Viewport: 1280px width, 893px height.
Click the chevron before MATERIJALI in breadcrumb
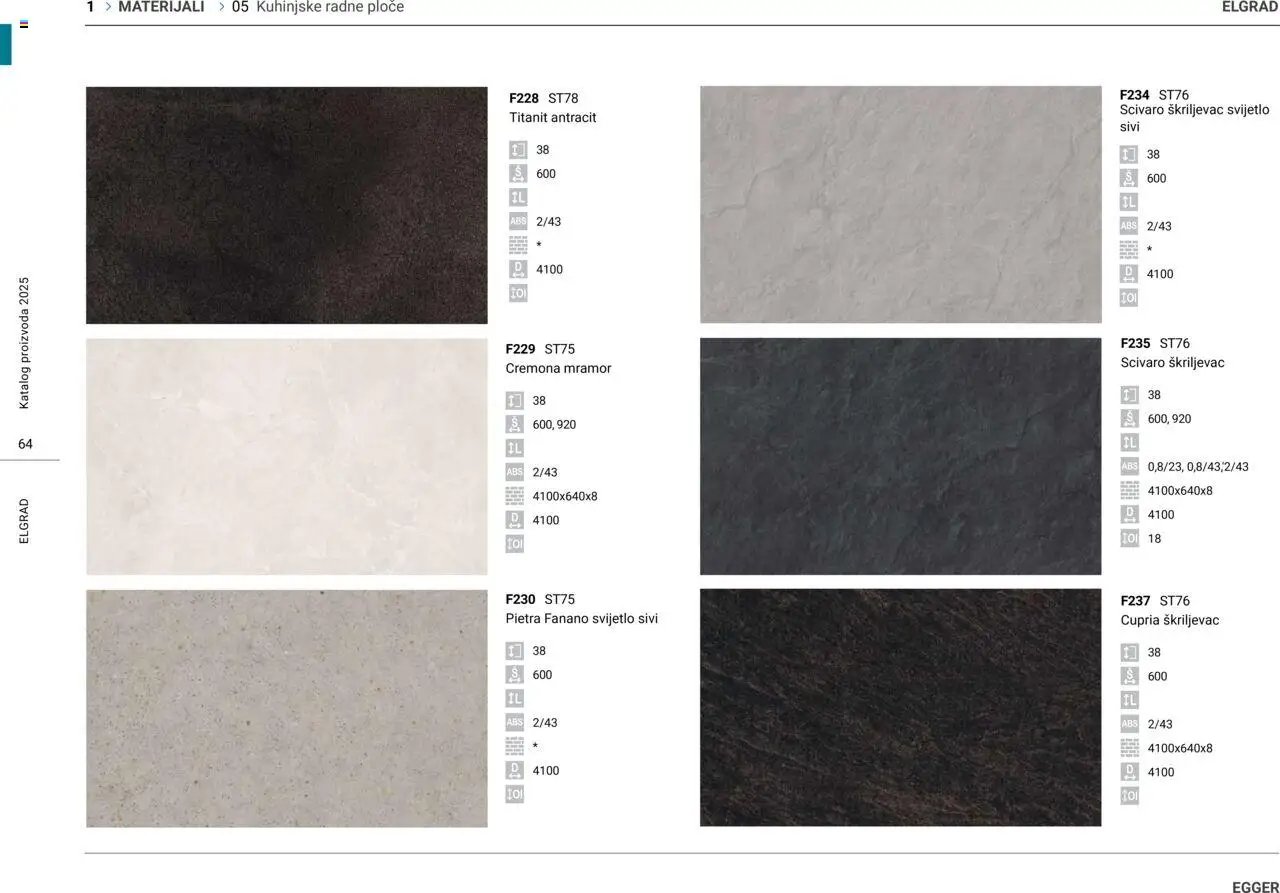coord(108,7)
